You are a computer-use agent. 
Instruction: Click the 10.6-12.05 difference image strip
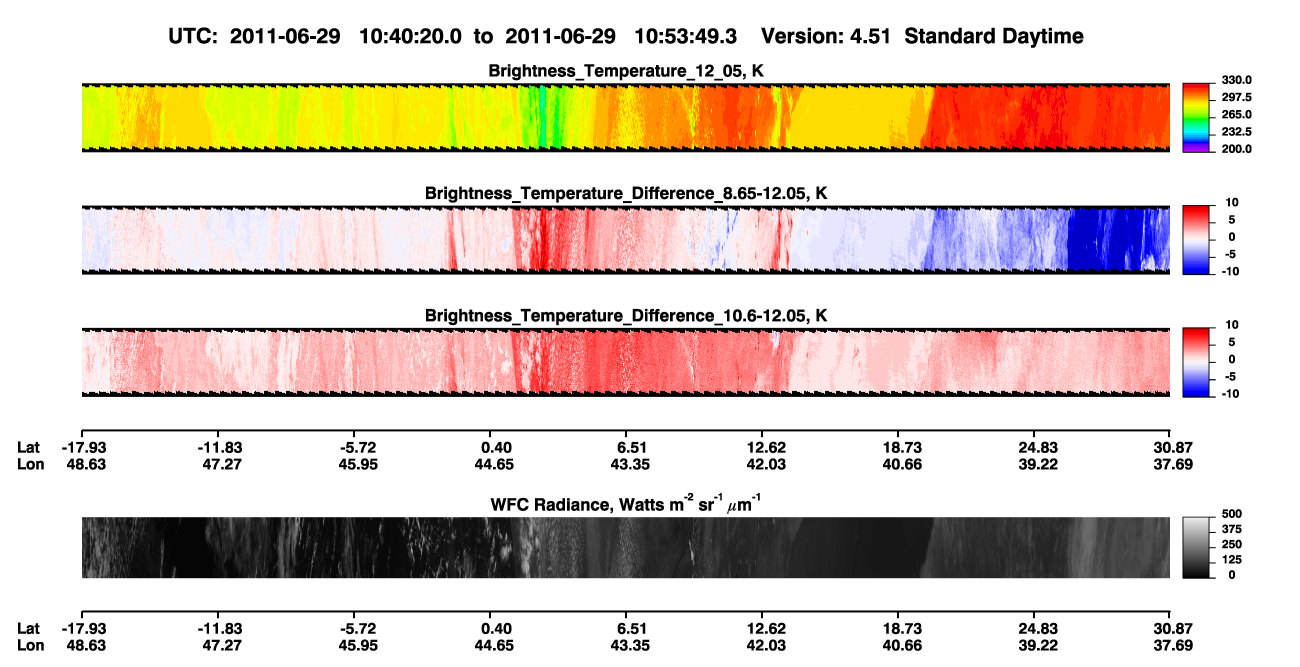pos(625,362)
